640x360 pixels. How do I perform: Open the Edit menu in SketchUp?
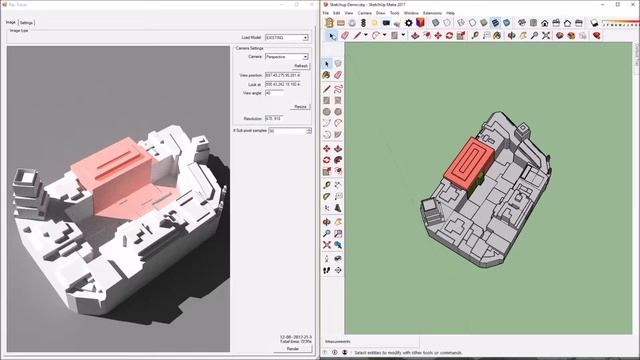click(x=336, y=13)
